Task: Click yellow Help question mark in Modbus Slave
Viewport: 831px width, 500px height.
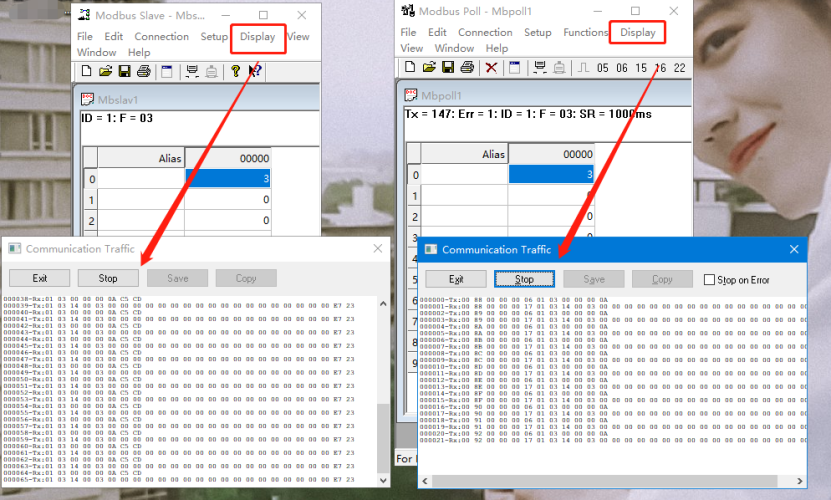Action: [235, 71]
